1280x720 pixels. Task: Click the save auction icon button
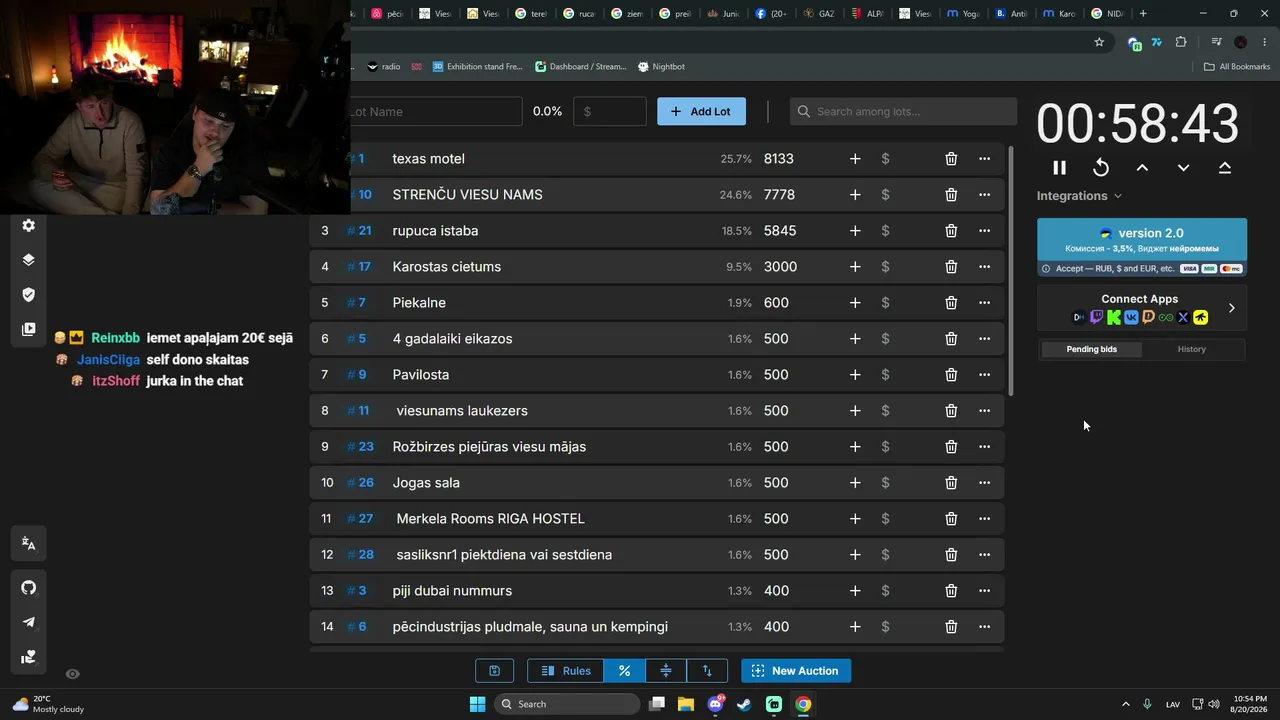pyautogui.click(x=494, y=671)
